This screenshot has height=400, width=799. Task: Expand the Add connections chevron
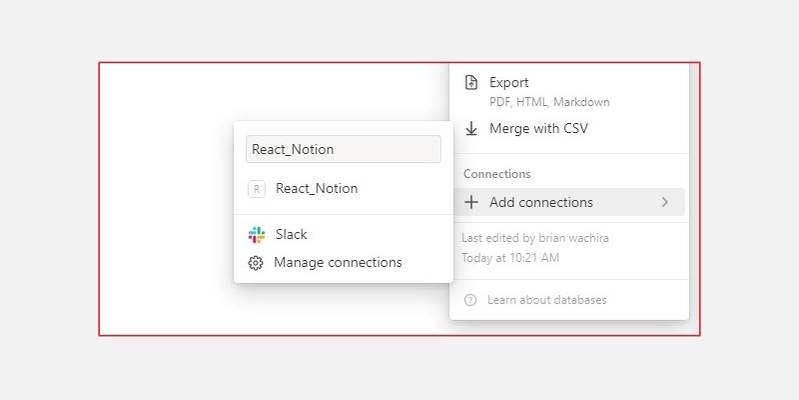click(664, 202)
